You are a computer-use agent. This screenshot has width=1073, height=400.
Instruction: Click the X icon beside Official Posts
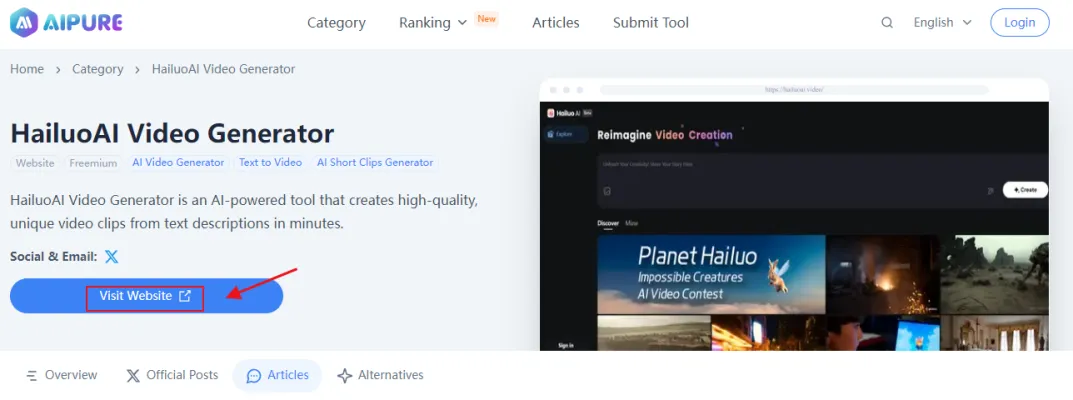(x=133, y=376)
